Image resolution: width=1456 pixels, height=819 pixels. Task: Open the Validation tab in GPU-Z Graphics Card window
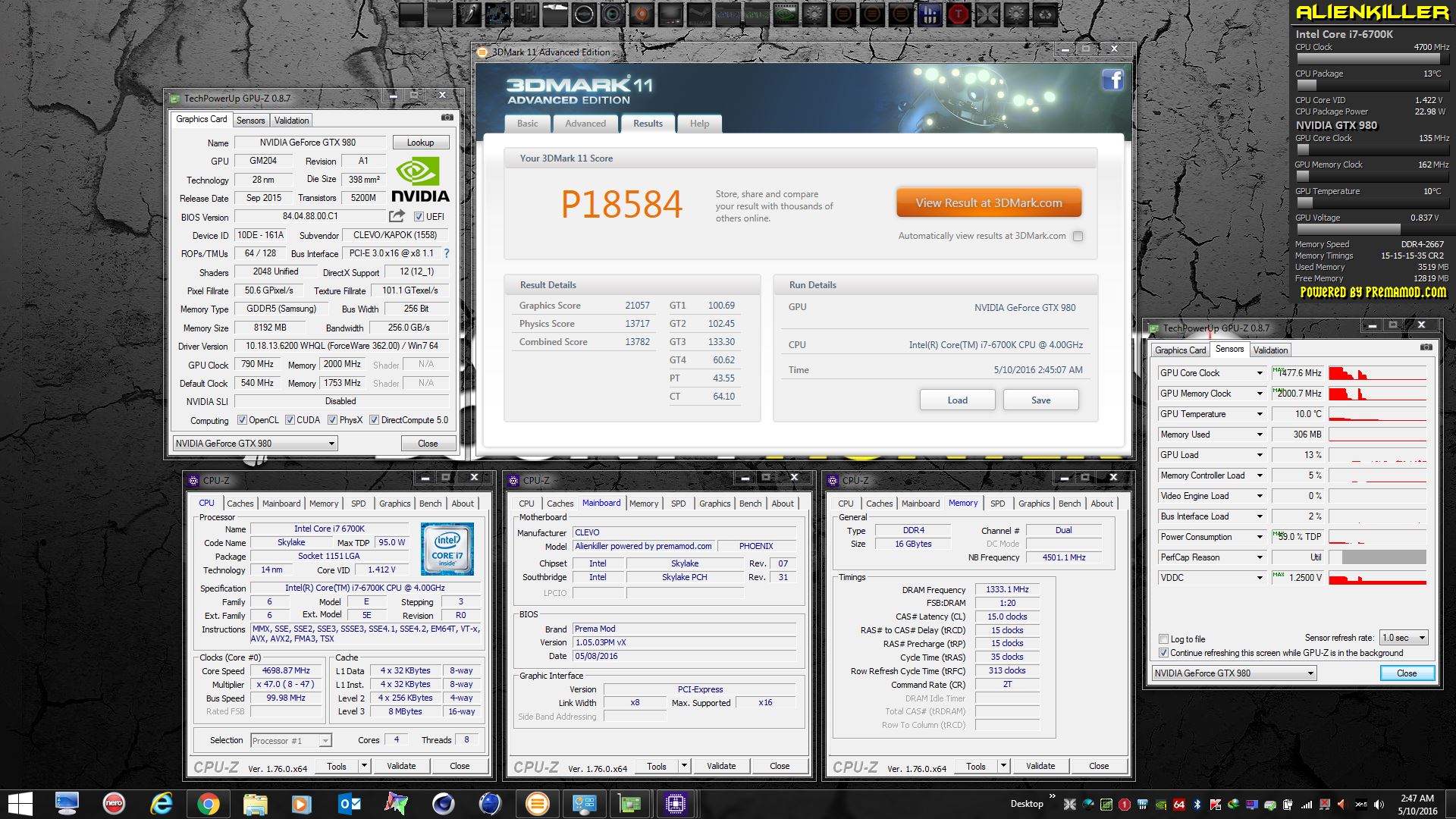pyautogui.click(x=291, y=121)
